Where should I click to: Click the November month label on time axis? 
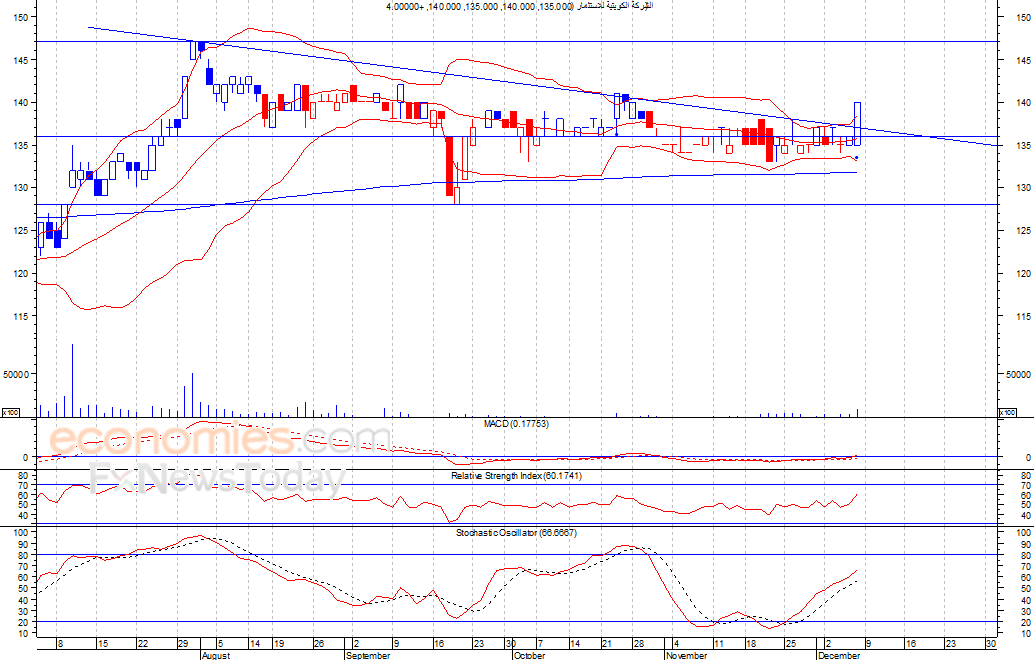click(x=686, y=656)
